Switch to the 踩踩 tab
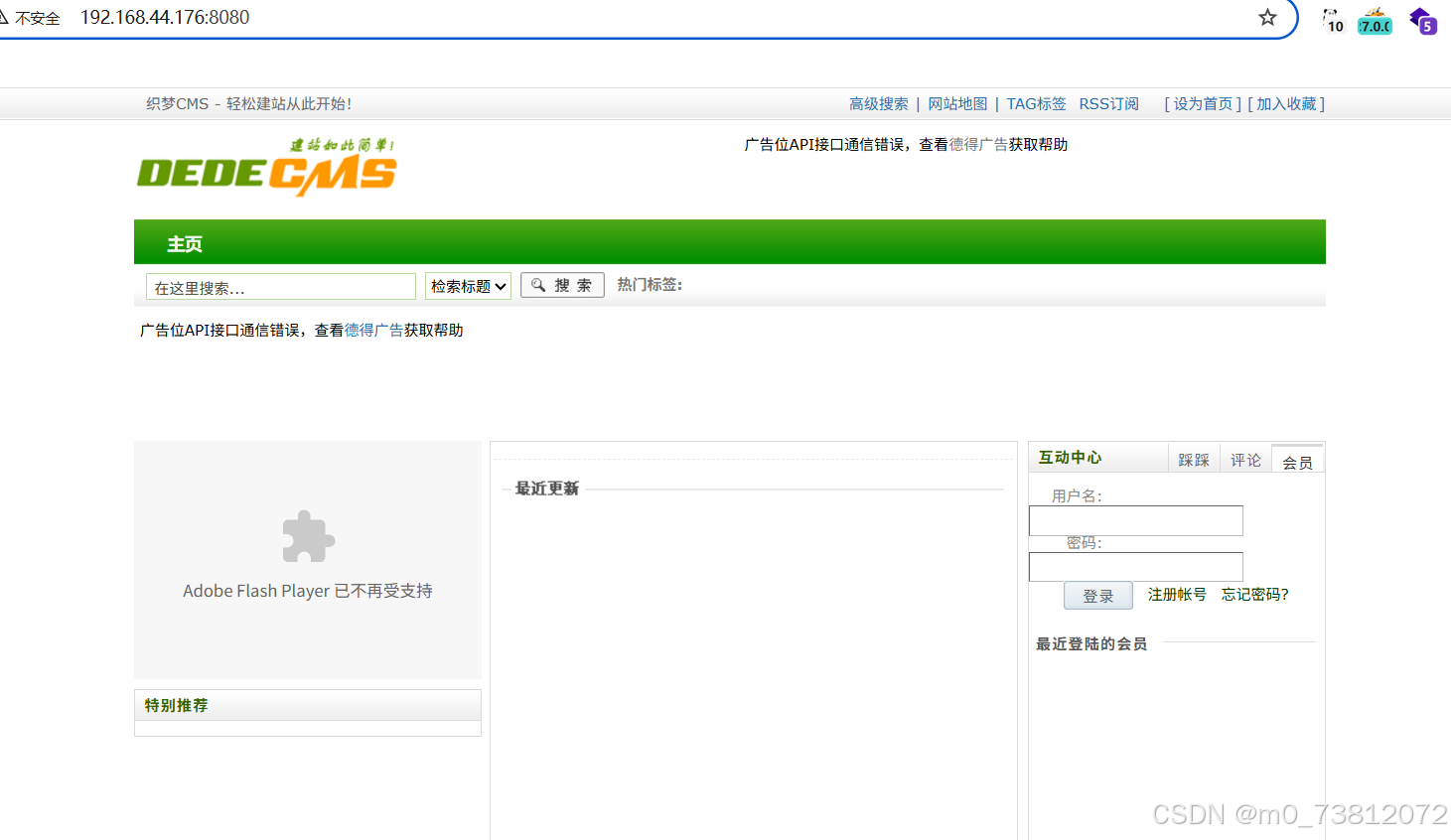The image size is (1451, 840). 1194,460
